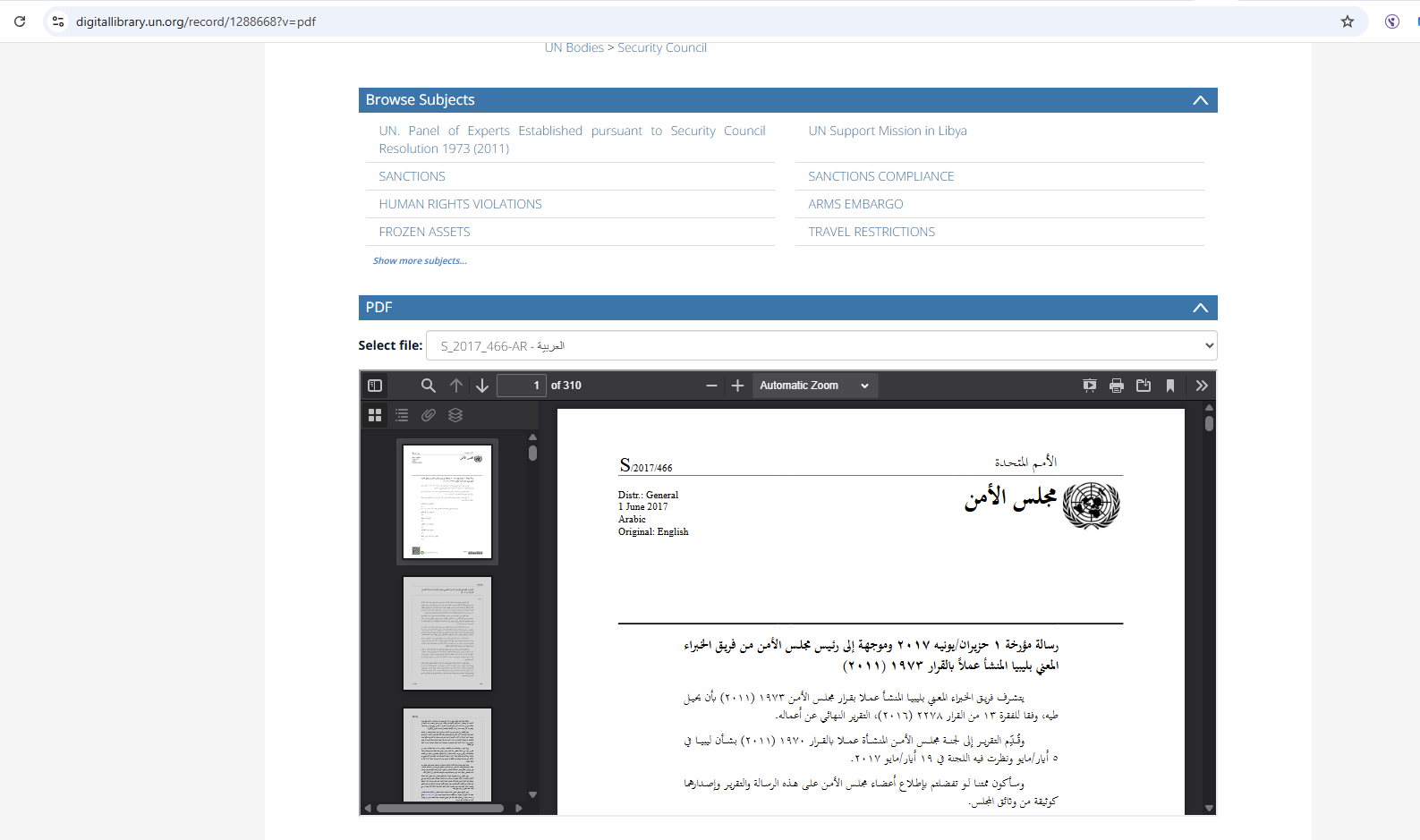Select the second page thumbnail
The height and width of the screenshot is (840, 1420).
click(447, 633)
